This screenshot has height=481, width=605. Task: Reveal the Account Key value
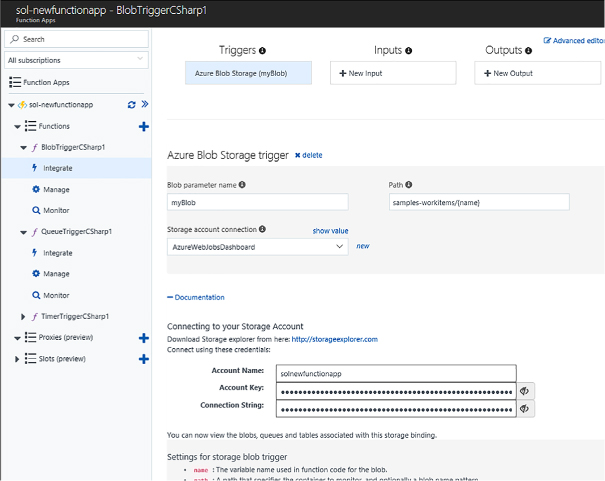pyautogui.click(x=525, y=391)
